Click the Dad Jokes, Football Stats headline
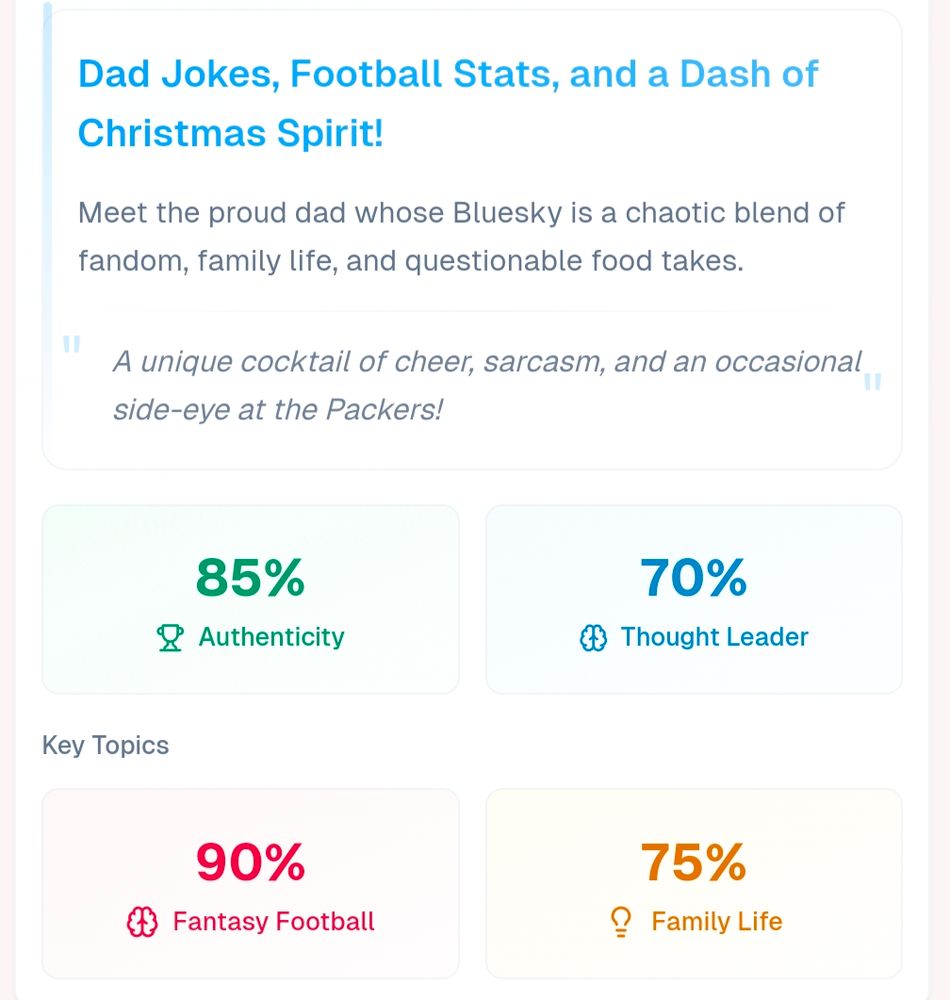 (448, 74)
